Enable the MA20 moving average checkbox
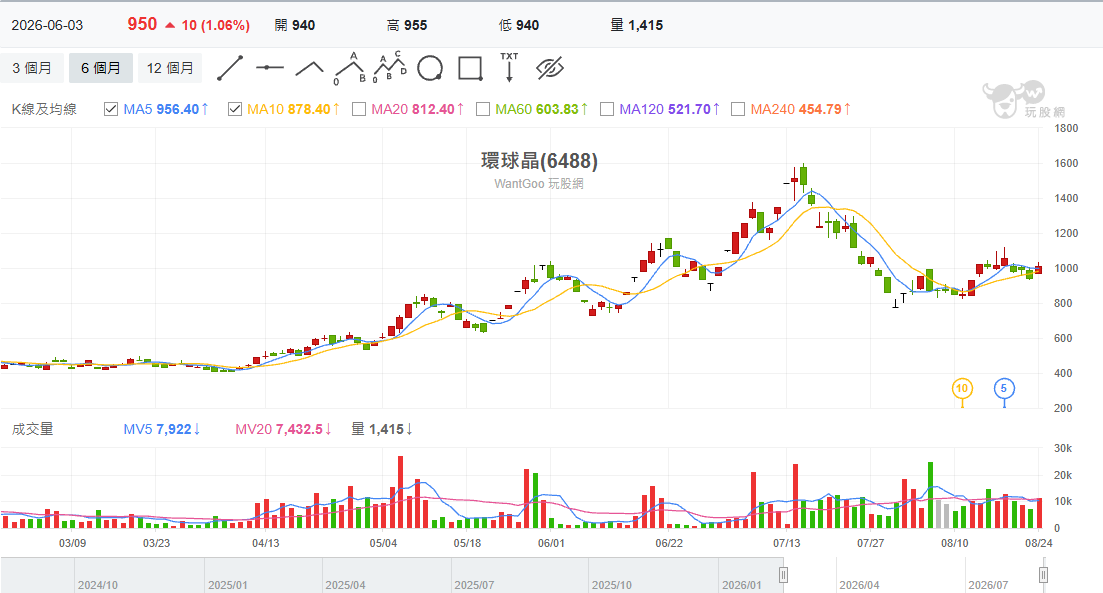The image size is (1103, 593). point(359,109)
